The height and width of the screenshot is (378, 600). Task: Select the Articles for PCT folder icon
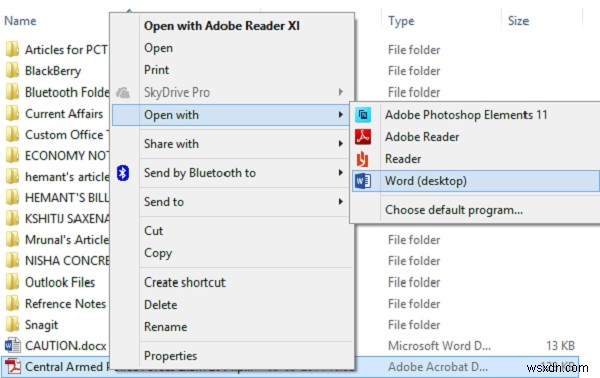12,49
